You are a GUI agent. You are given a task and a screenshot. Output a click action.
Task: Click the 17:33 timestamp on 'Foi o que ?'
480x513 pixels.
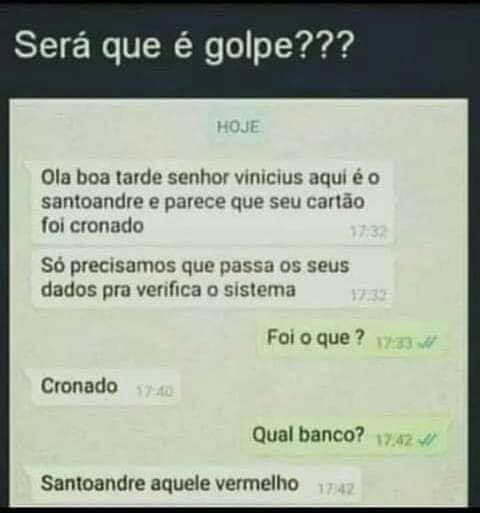click(395, 343)
